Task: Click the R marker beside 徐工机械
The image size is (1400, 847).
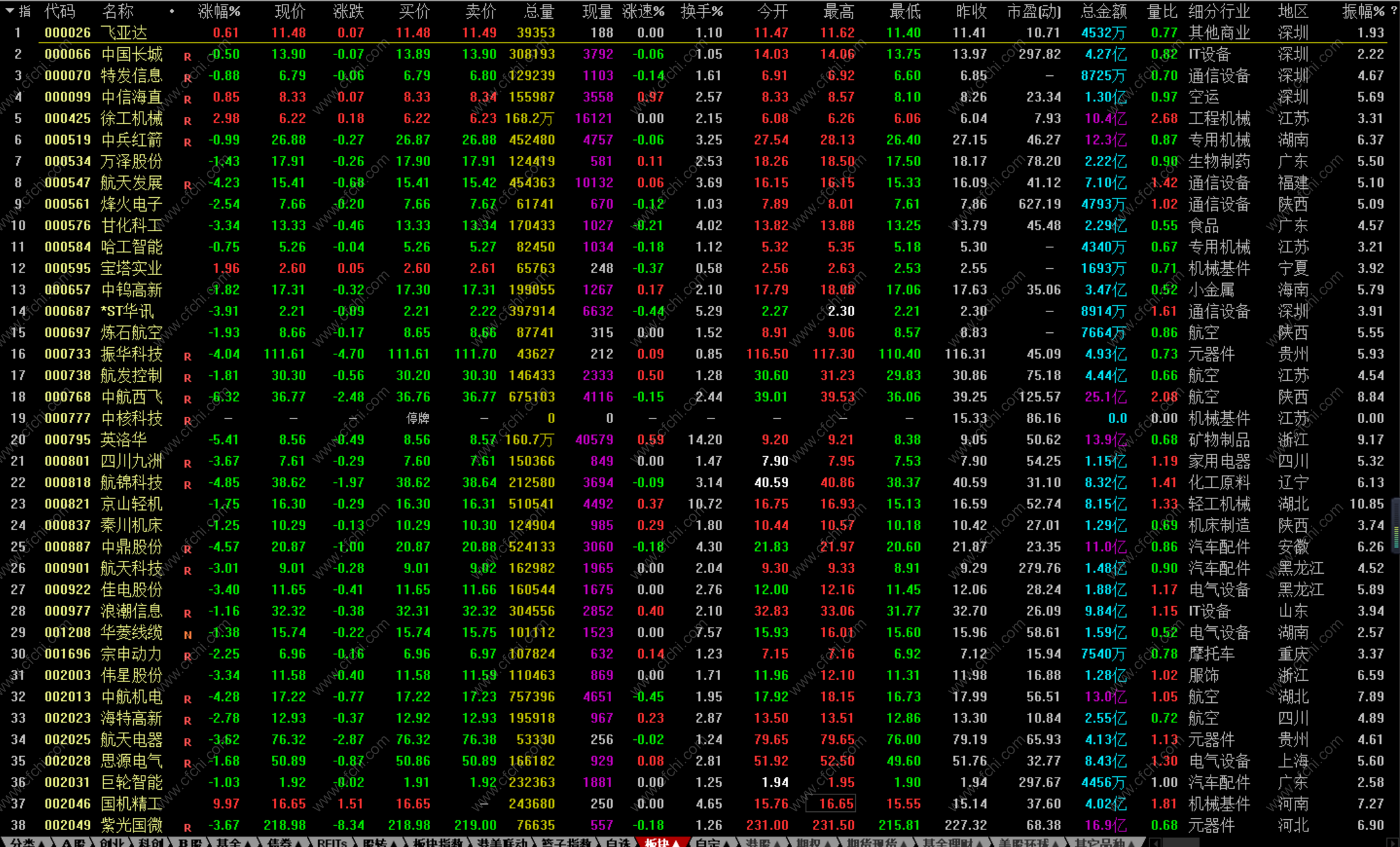Action: 187,121
